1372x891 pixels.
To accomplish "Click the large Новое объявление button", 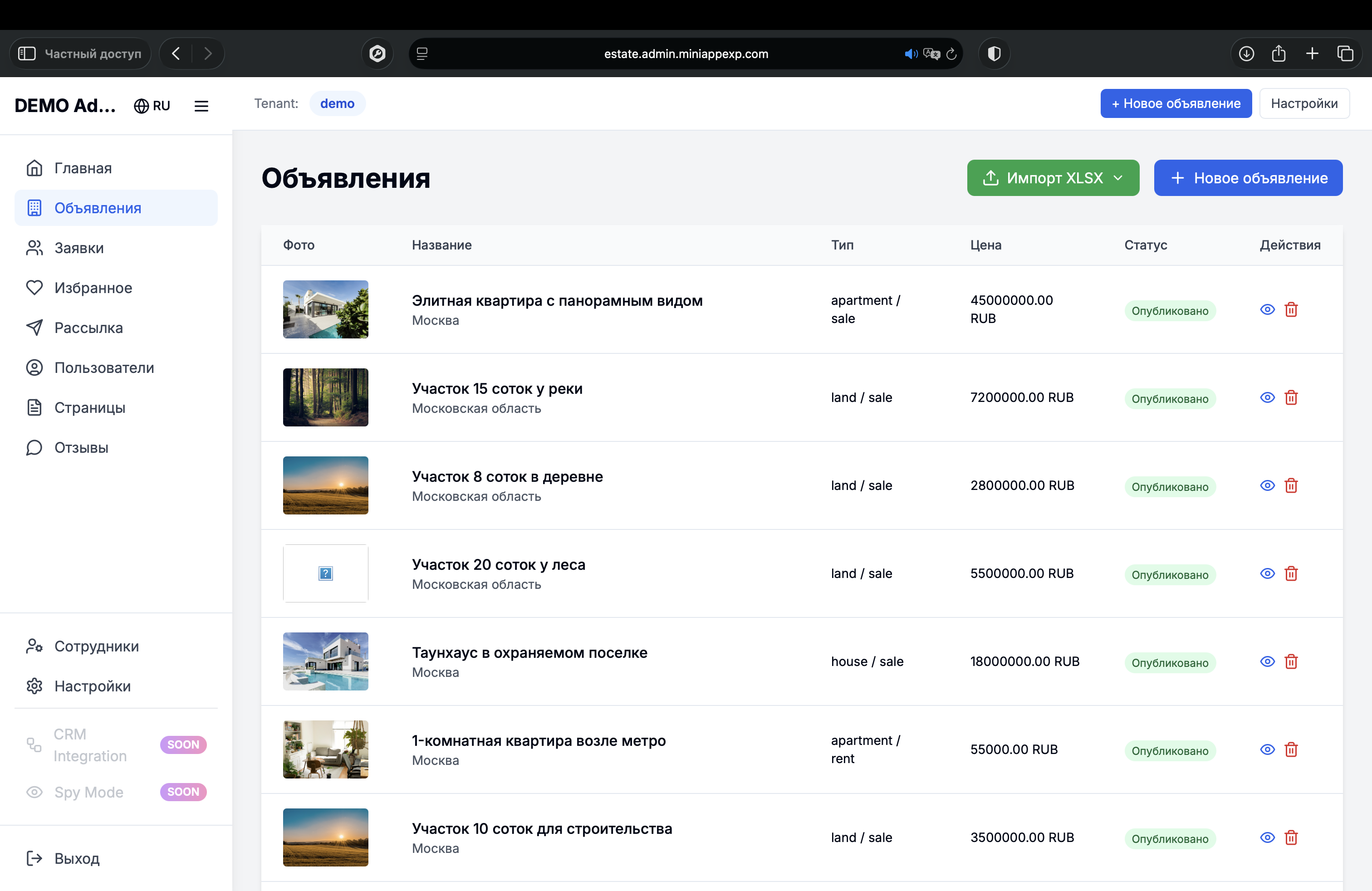I will pos(1248,178).
